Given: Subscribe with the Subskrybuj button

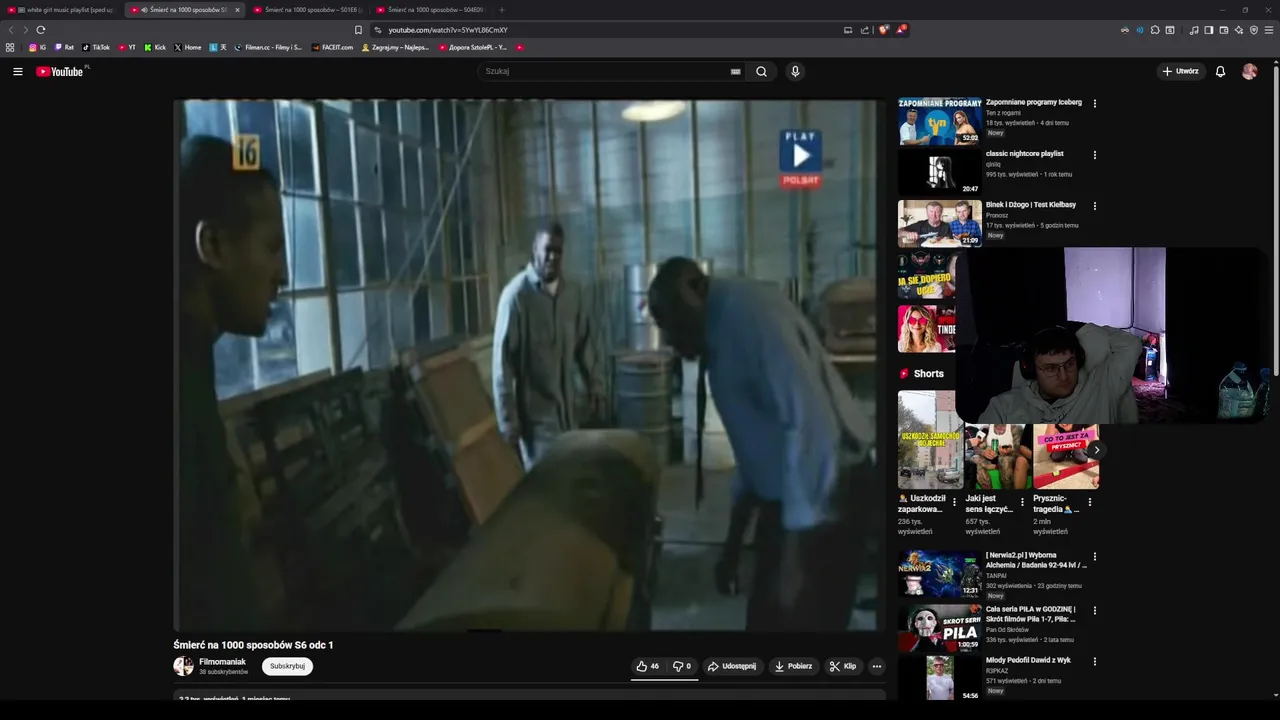Looking at the screenshot, I should click(x=287, y=666).
